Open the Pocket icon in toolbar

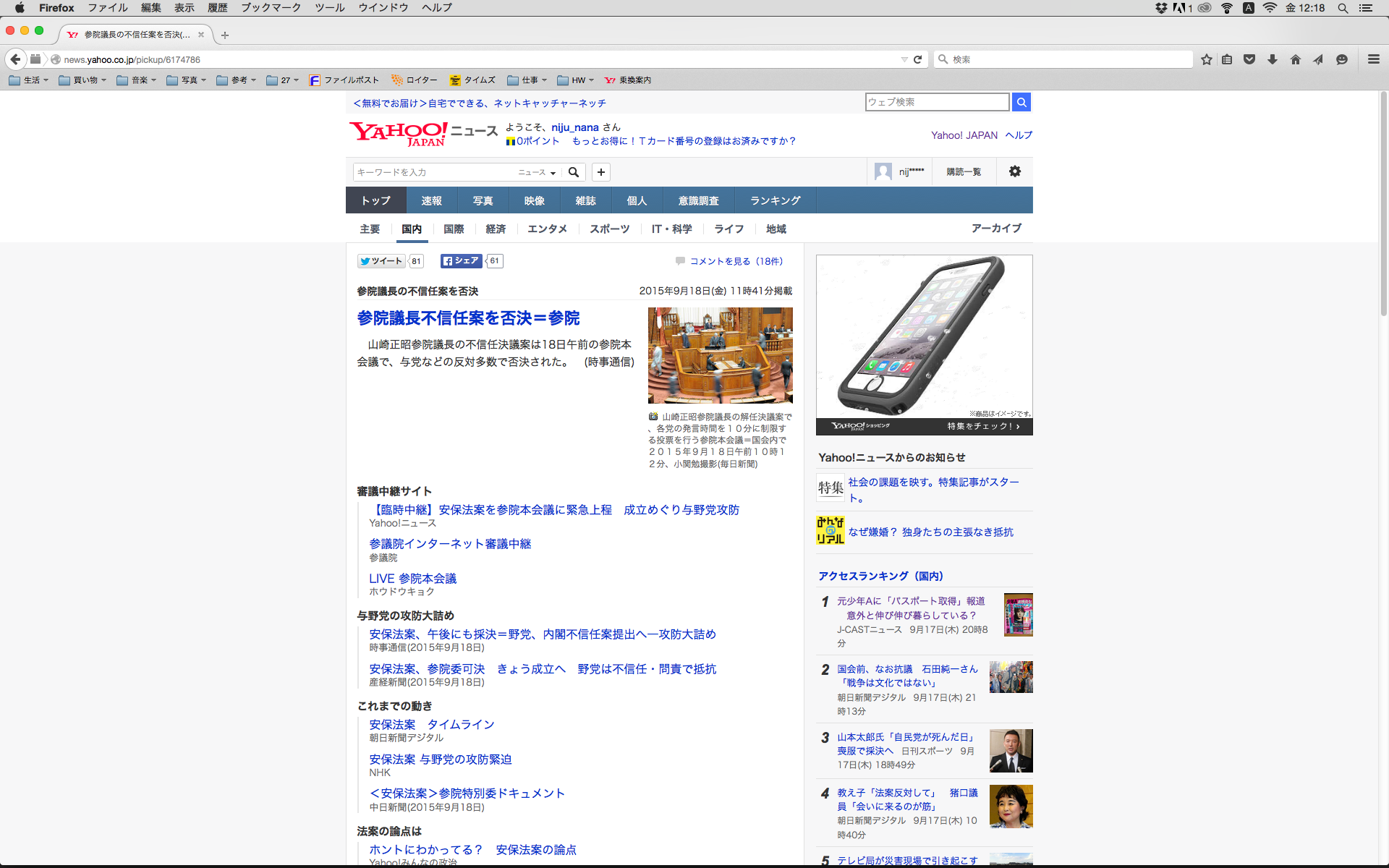click(1249, 59)
